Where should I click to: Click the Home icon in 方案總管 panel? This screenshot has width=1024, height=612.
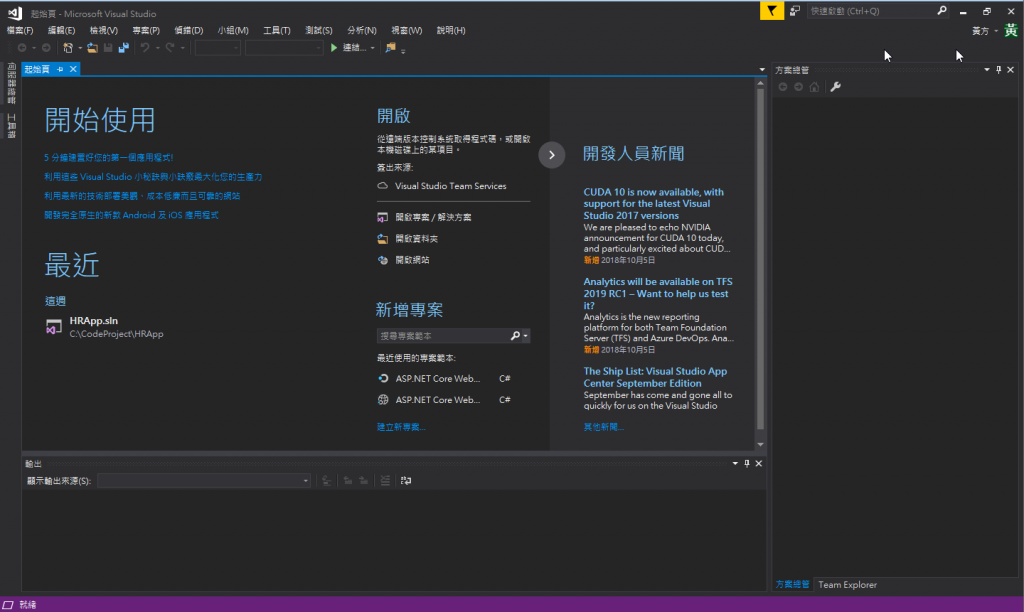pyautogui.click(x=814, y=87)
